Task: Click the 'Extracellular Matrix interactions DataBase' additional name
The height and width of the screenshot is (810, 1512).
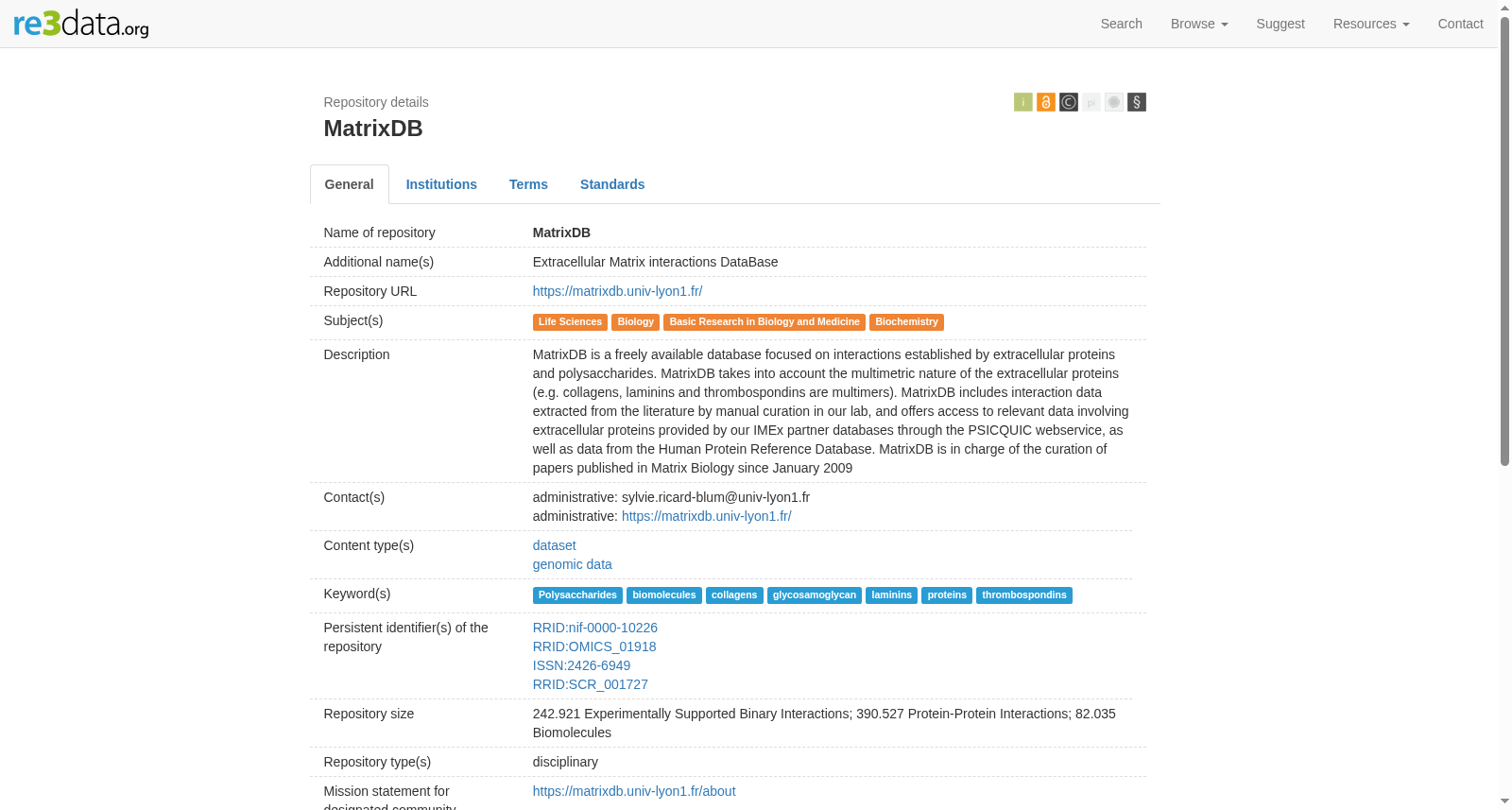Action: 656,262
